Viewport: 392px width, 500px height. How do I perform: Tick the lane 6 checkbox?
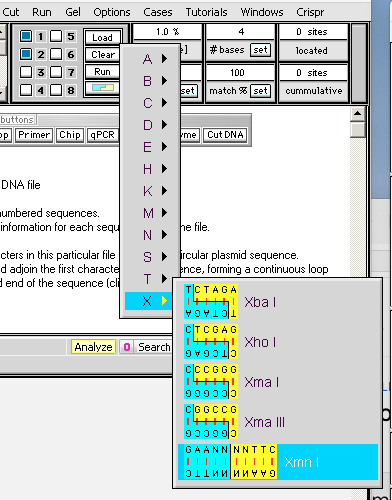tap(56, 54)
